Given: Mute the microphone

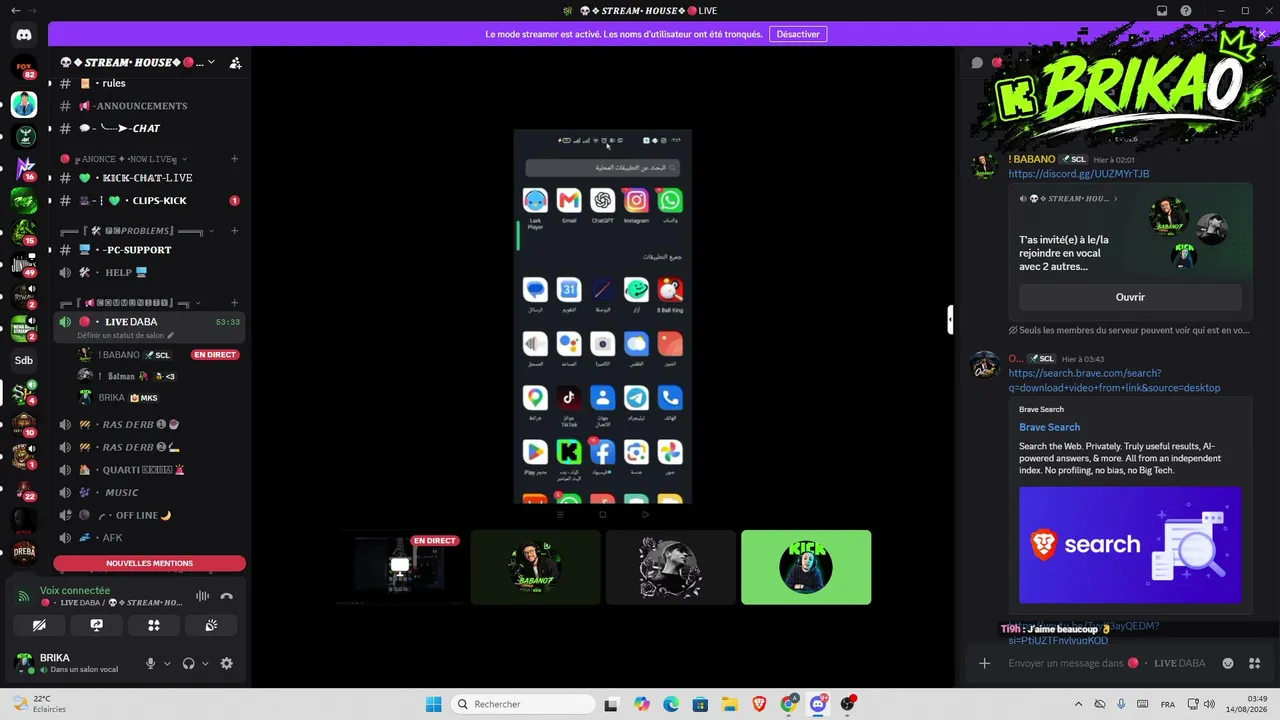Looking at the screenshot, I should pyautogui.click(x=151, y=663).
